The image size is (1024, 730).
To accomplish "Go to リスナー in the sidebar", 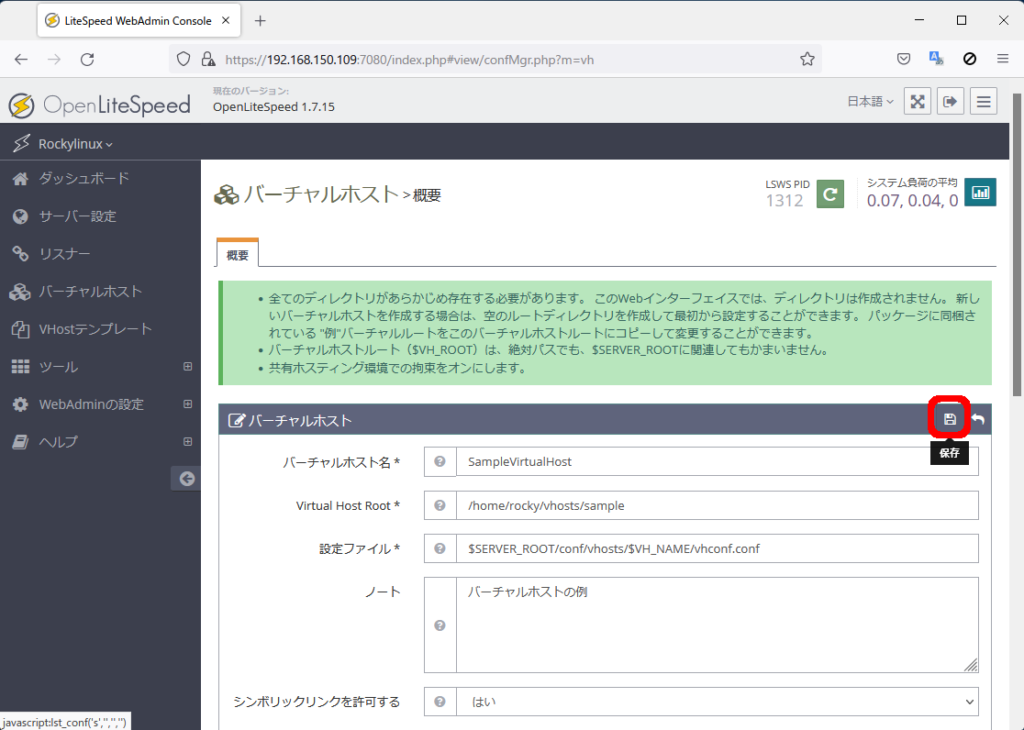I will tap(65, 254).
